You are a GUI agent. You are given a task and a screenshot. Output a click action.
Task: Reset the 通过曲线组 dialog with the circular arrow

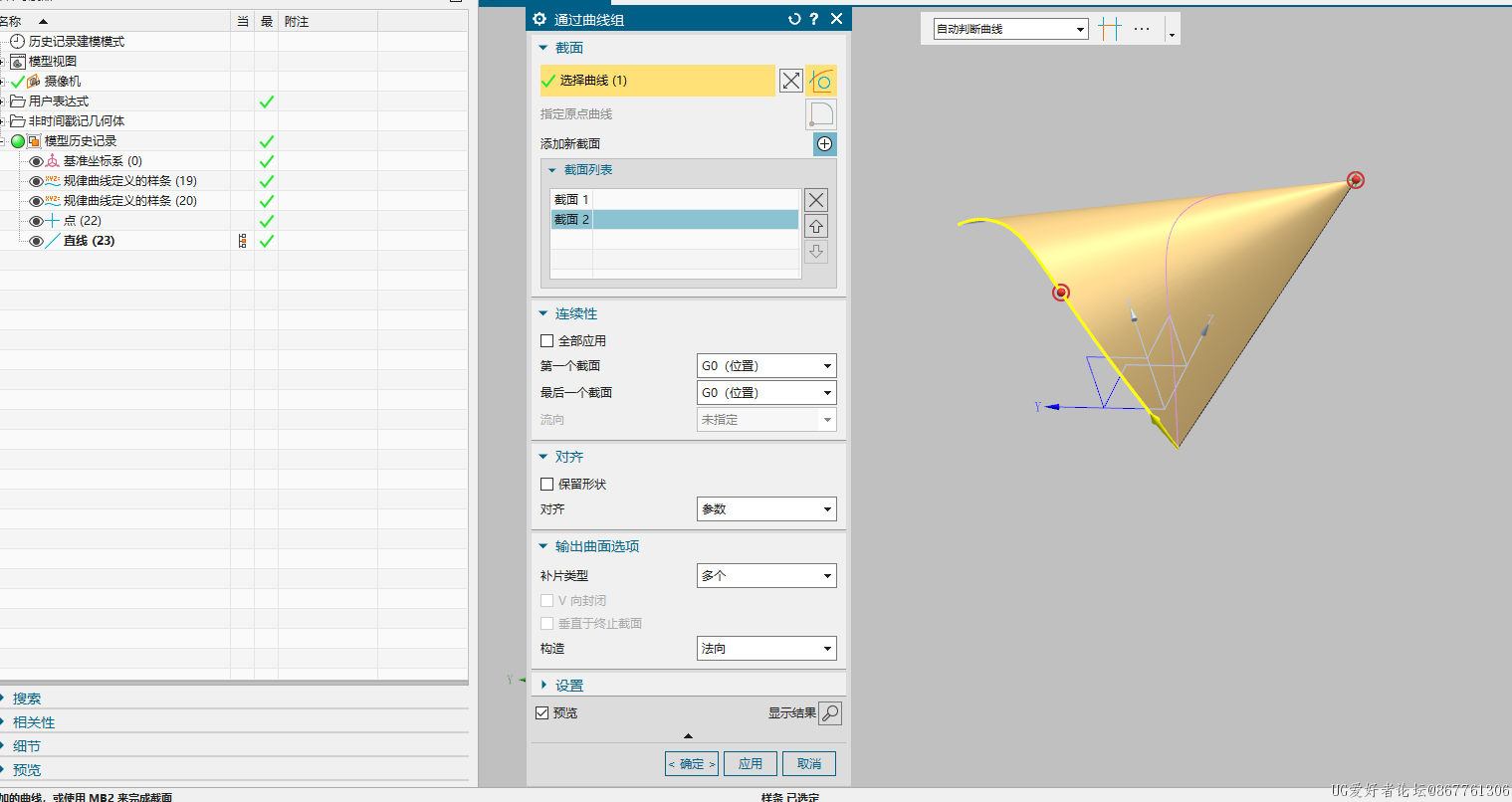[794, 19]
